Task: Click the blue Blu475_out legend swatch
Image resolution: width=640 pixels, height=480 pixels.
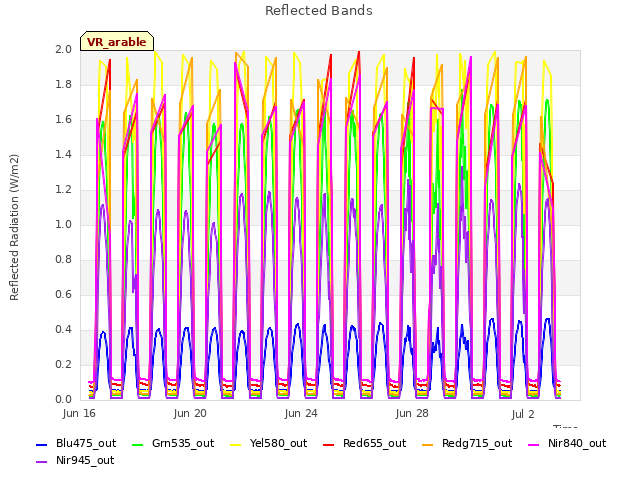Action: 42,445
